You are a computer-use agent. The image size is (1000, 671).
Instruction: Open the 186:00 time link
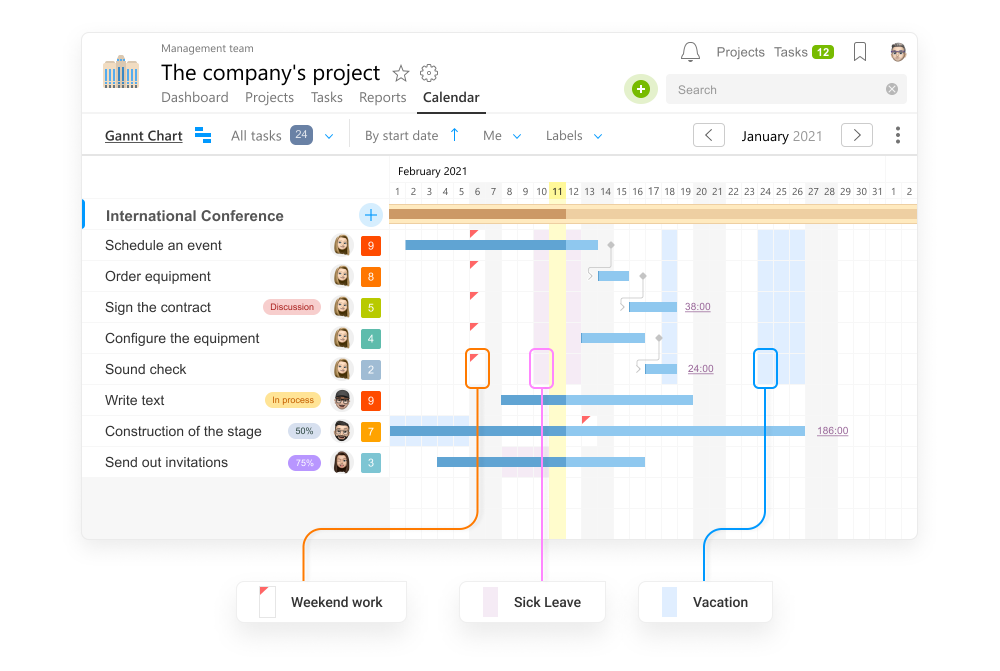tap(832, 431)
